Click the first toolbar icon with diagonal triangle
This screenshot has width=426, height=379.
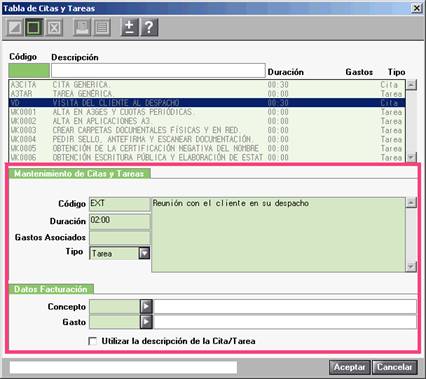click(x=15, y=28)
